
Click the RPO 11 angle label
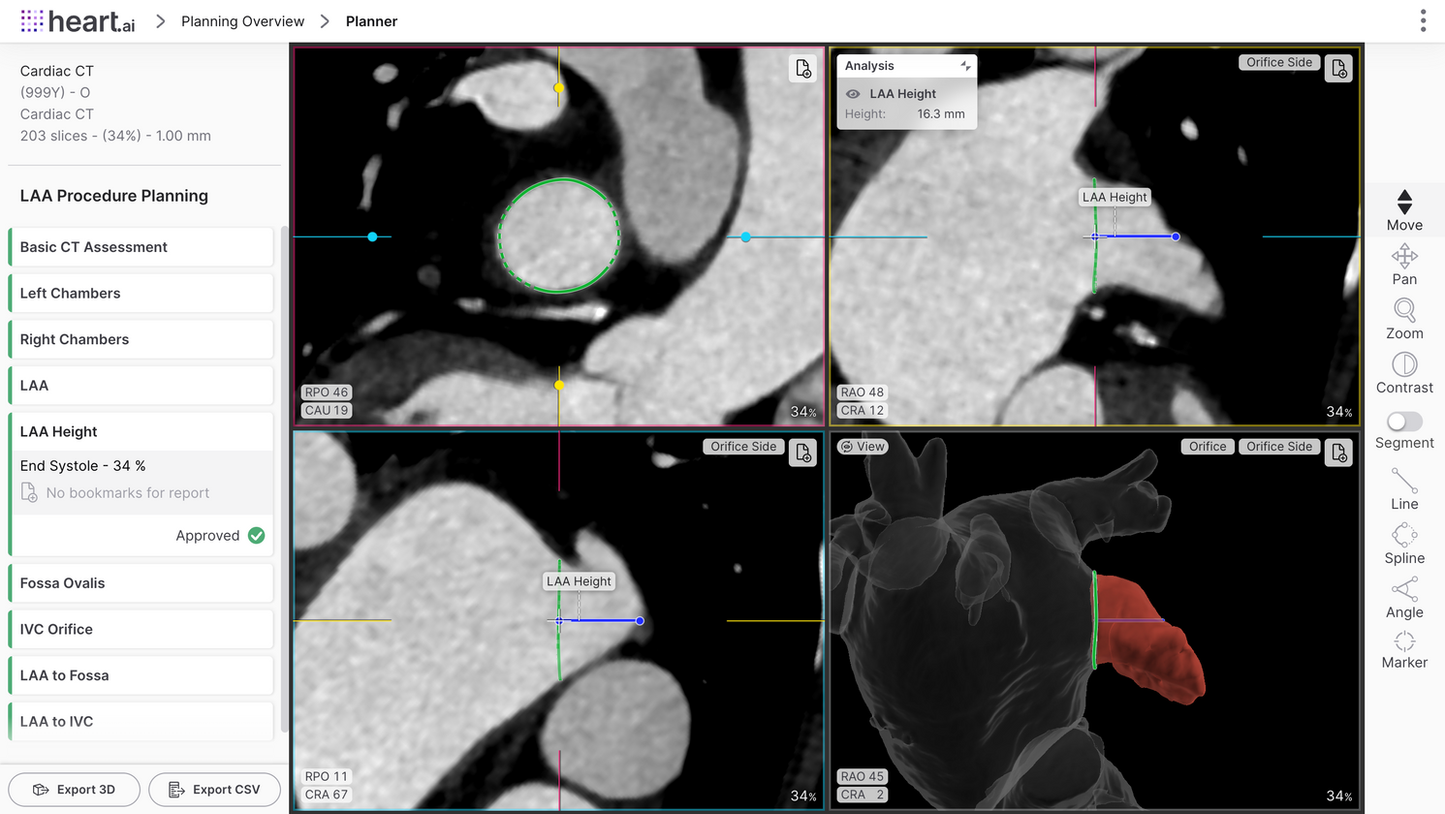click(x=327, y=777)
